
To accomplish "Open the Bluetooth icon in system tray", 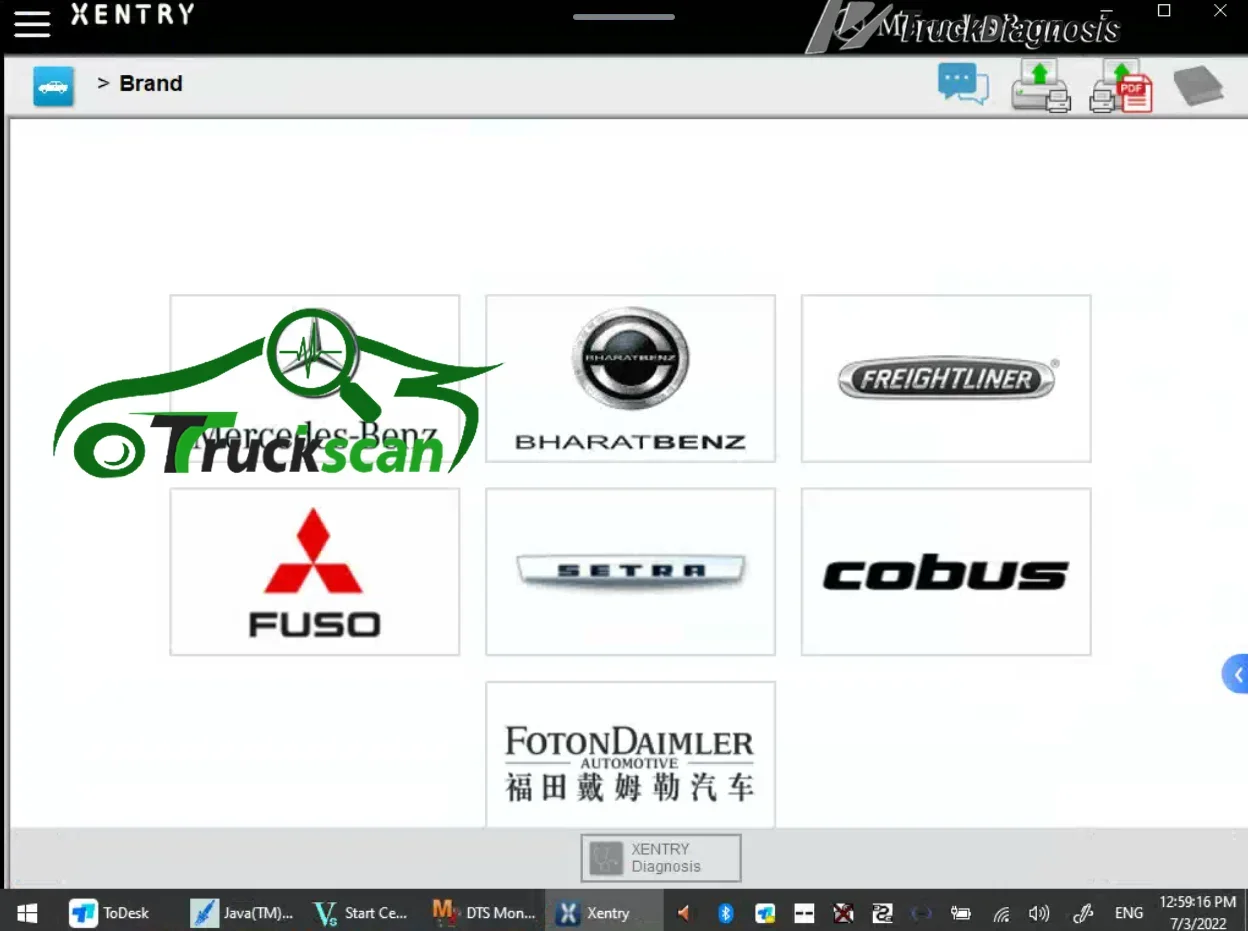I will [x=725, y=912].
